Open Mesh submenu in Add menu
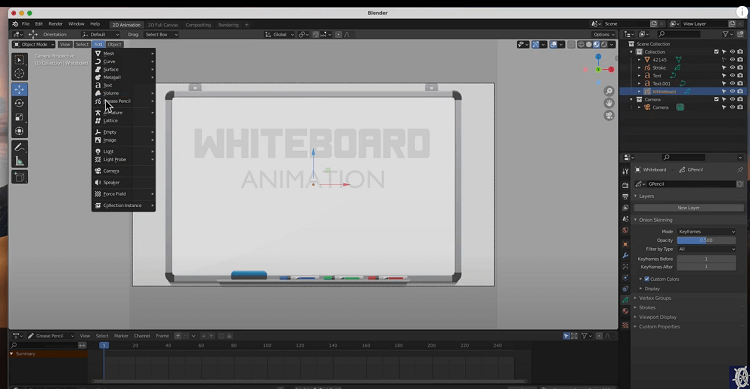Viewport: 750px width, 389px height. point(124,54)
